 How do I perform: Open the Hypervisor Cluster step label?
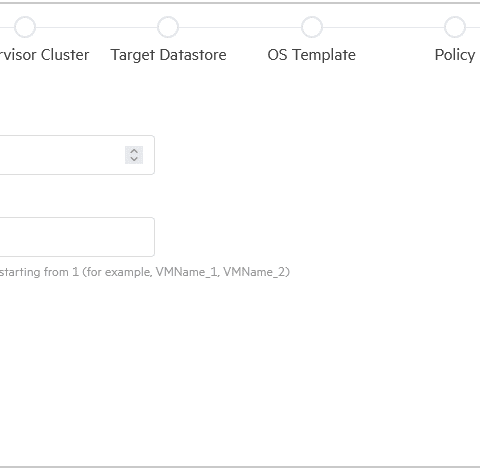click(44, 55)
